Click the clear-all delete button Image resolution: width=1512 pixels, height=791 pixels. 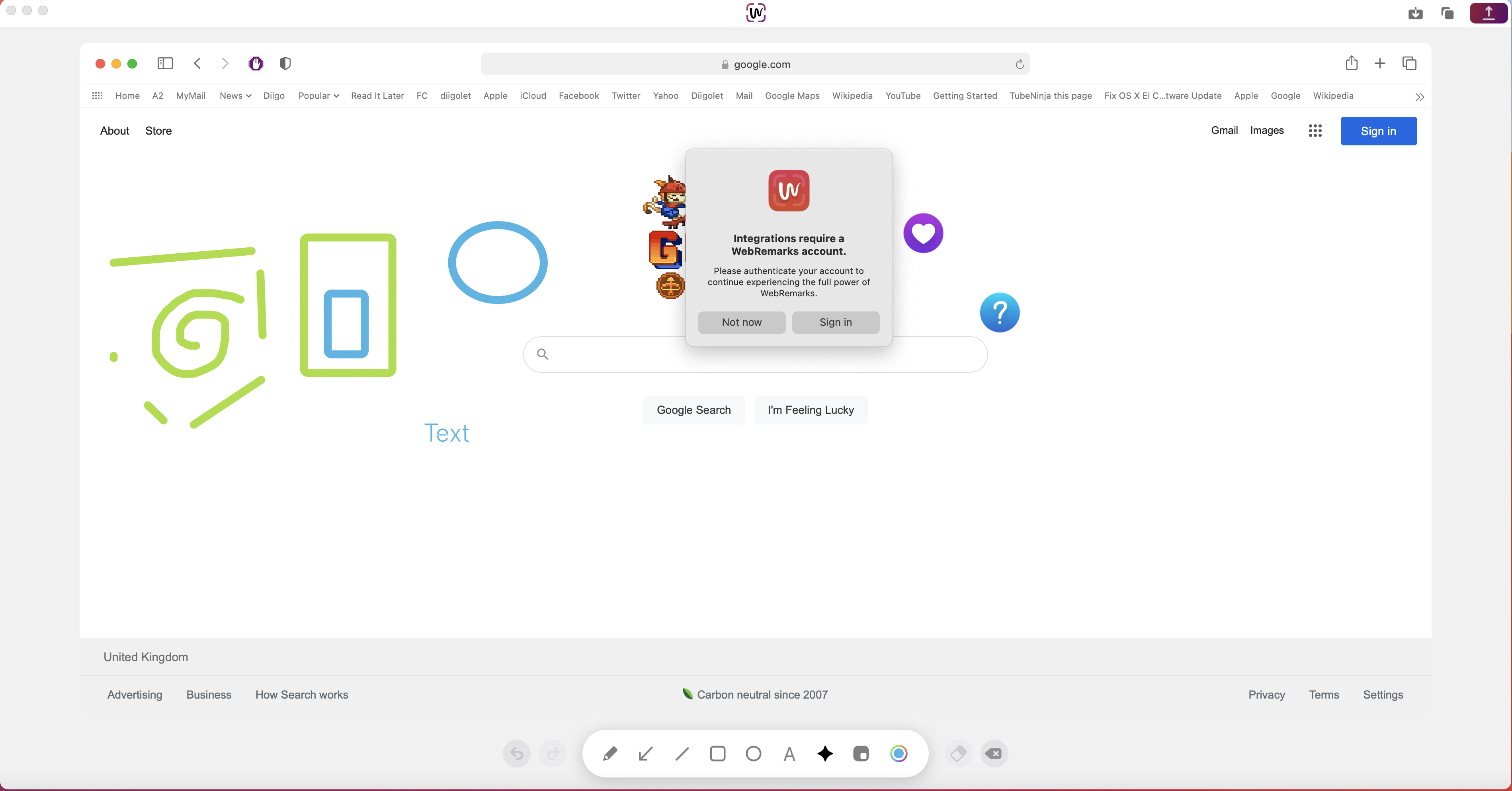click(994, 754)
